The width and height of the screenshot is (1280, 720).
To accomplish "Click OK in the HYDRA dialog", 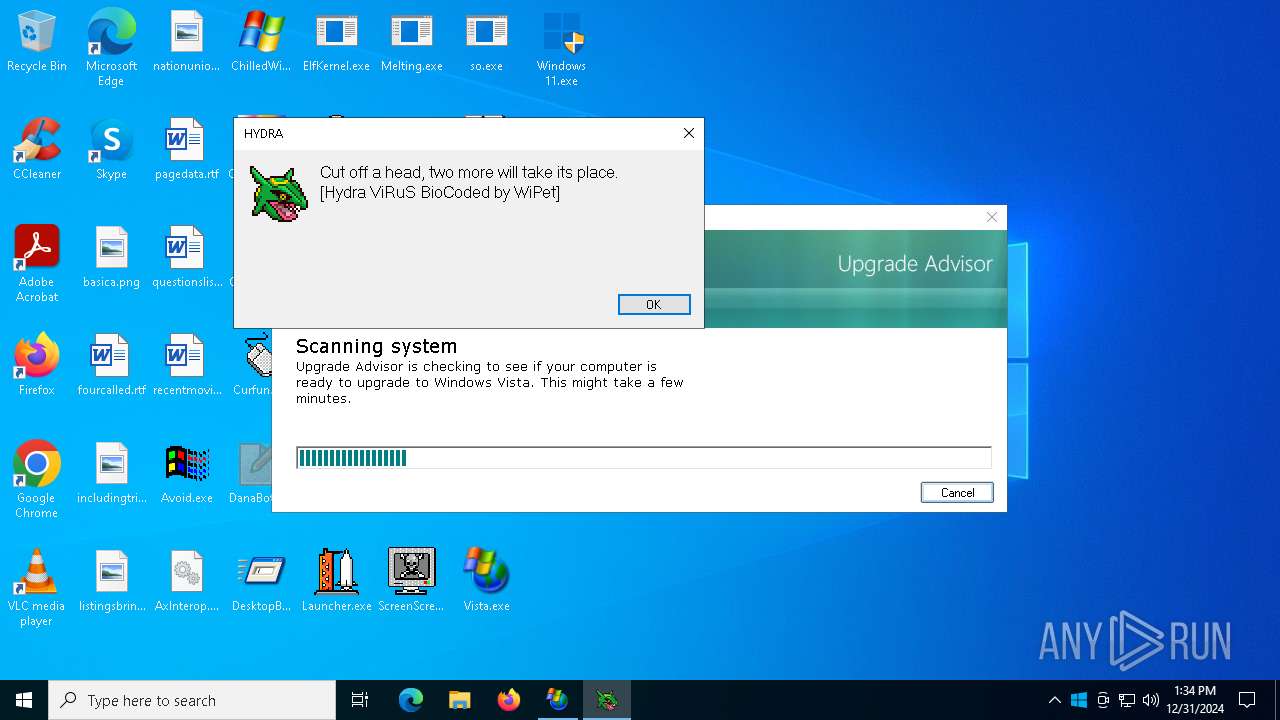I will (x=654, y=305).
